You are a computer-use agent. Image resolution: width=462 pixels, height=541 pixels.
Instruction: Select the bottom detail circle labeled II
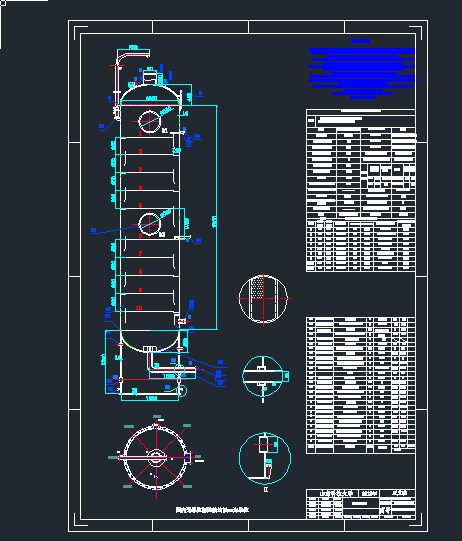(265, 458)
